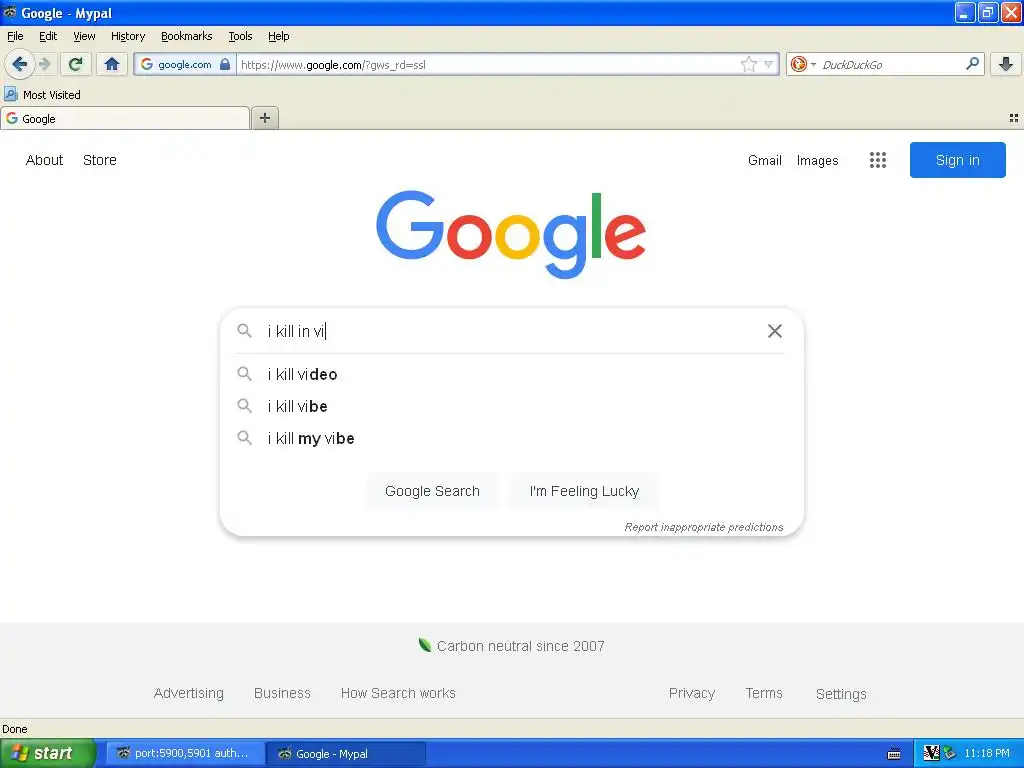
Task: Click the forward navigation arrow
Action: pos(44,64)
